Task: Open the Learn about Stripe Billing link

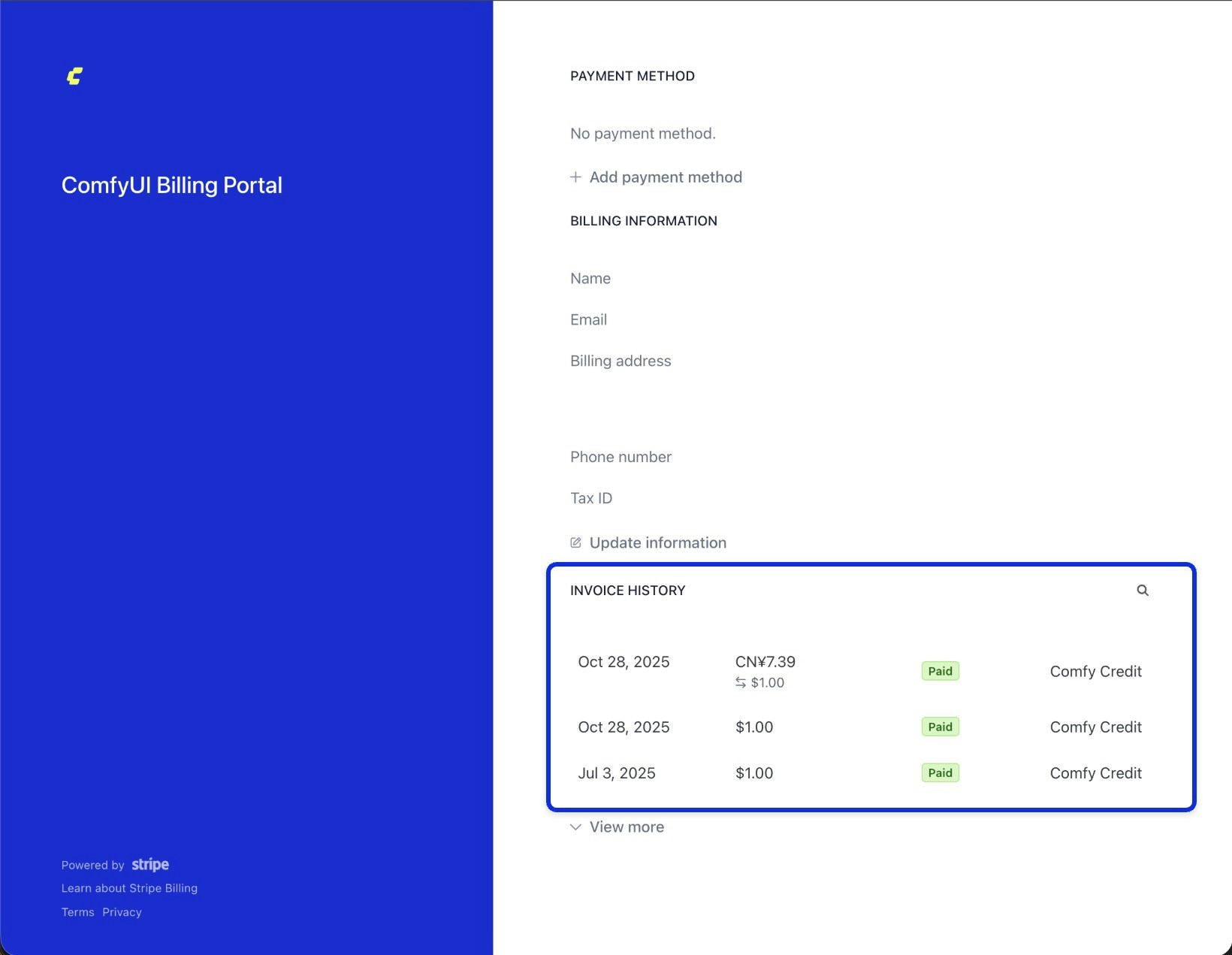Action: pos(129,888)
